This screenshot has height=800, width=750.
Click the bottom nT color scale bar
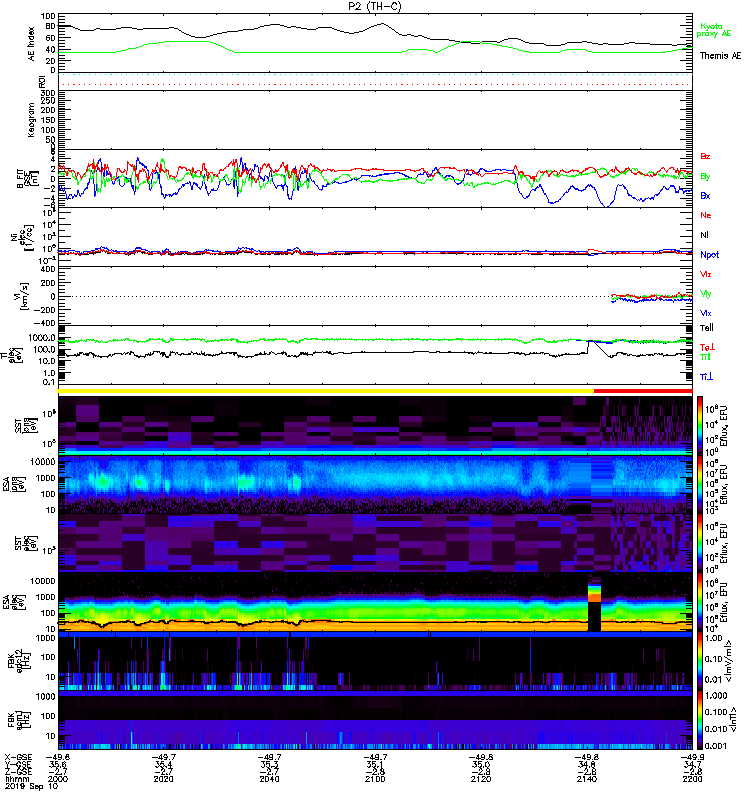[x=699, y=719]
